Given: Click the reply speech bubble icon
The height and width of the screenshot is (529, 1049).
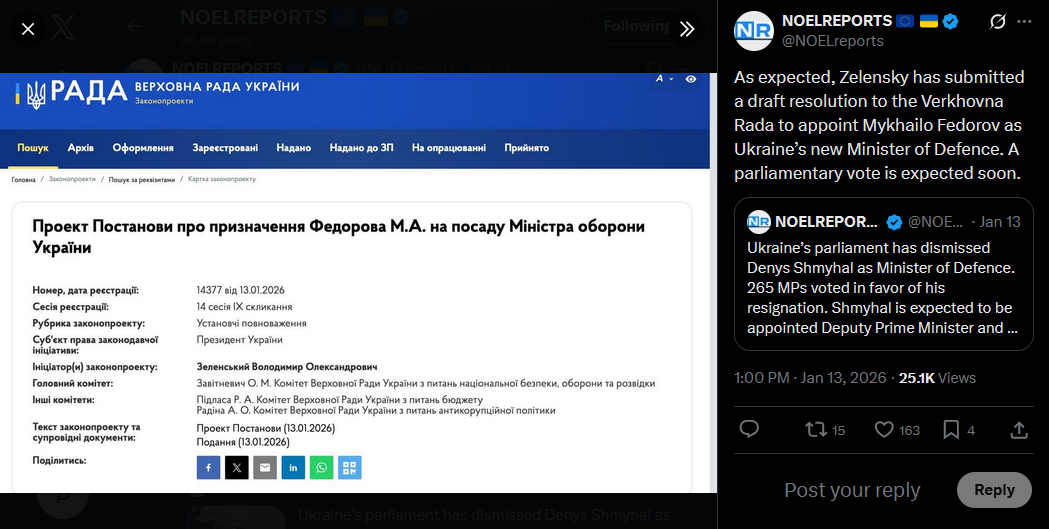Looking at the screenshot, I should 749,429.
